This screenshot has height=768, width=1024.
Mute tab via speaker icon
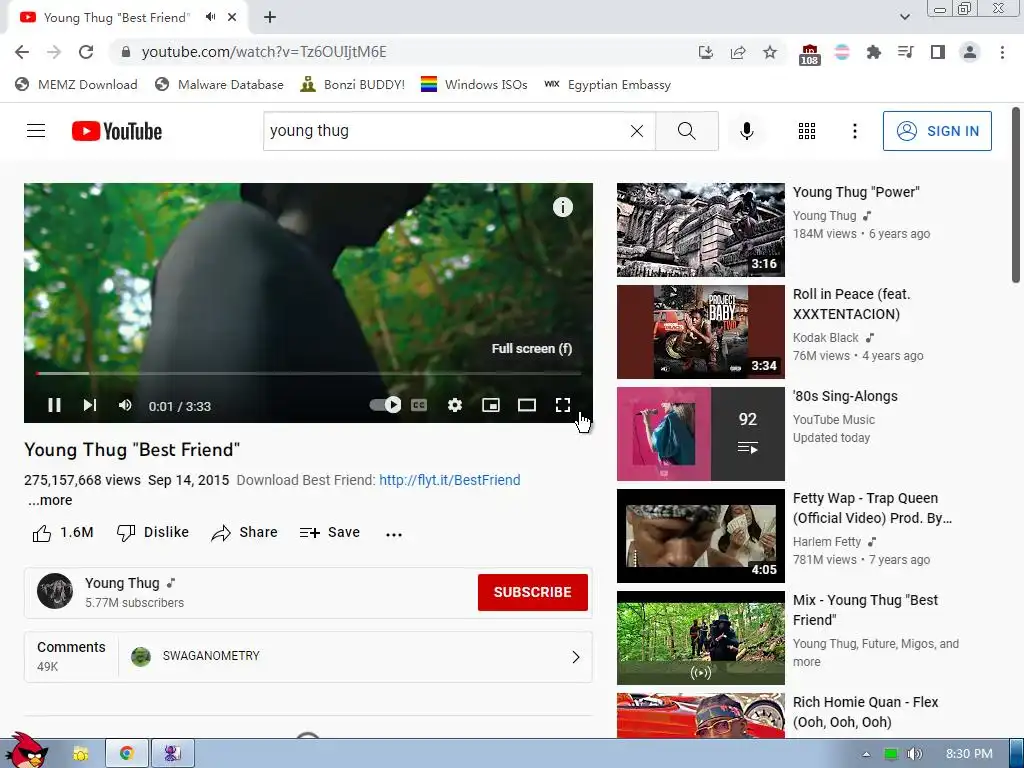click(210, 17)
